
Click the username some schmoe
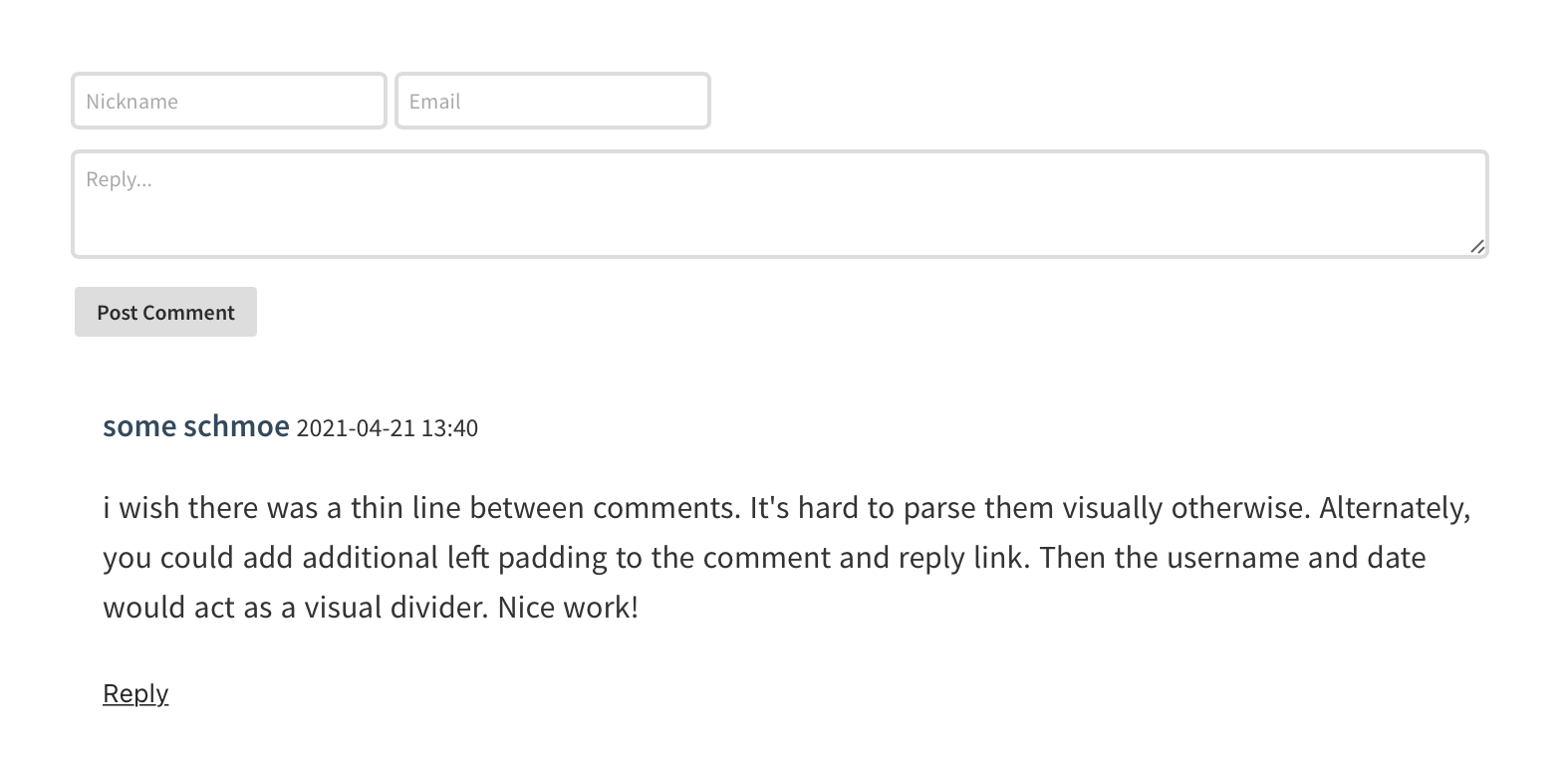[195, 426]
